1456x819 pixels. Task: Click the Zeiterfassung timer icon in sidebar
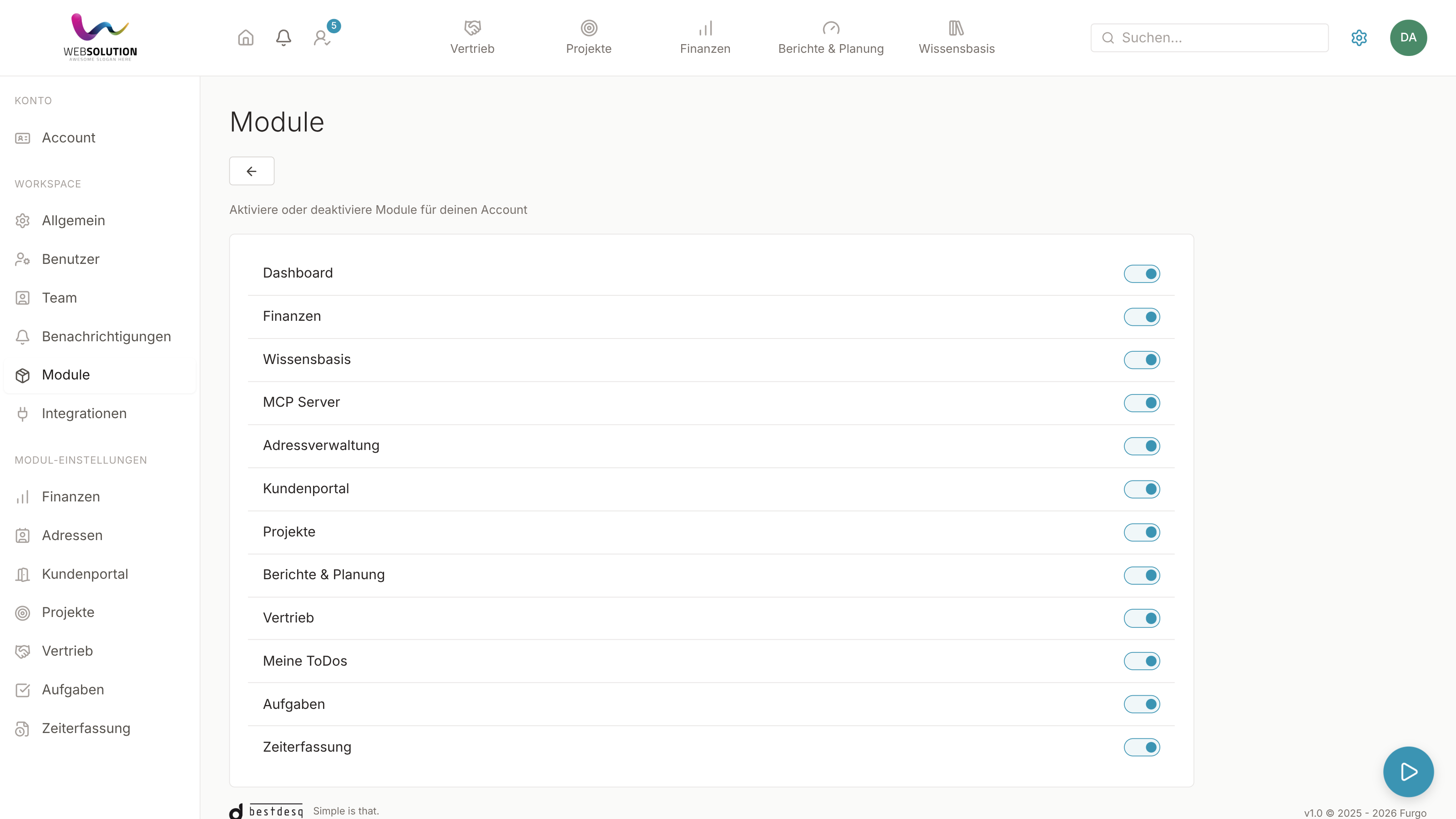23,728
